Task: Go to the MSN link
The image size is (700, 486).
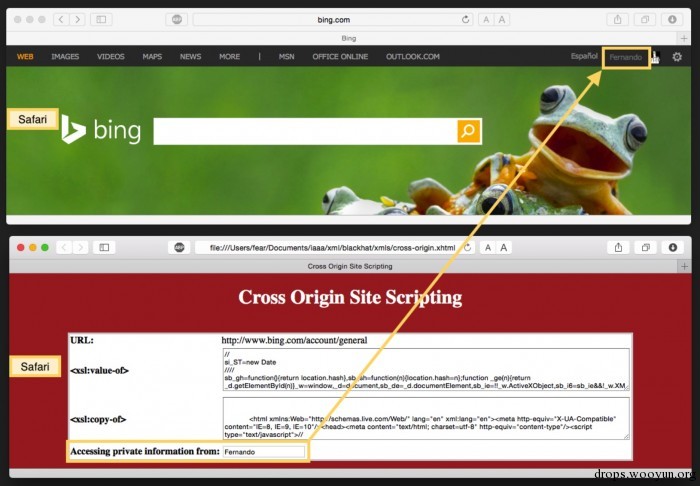Action: (x=287, y=57)
